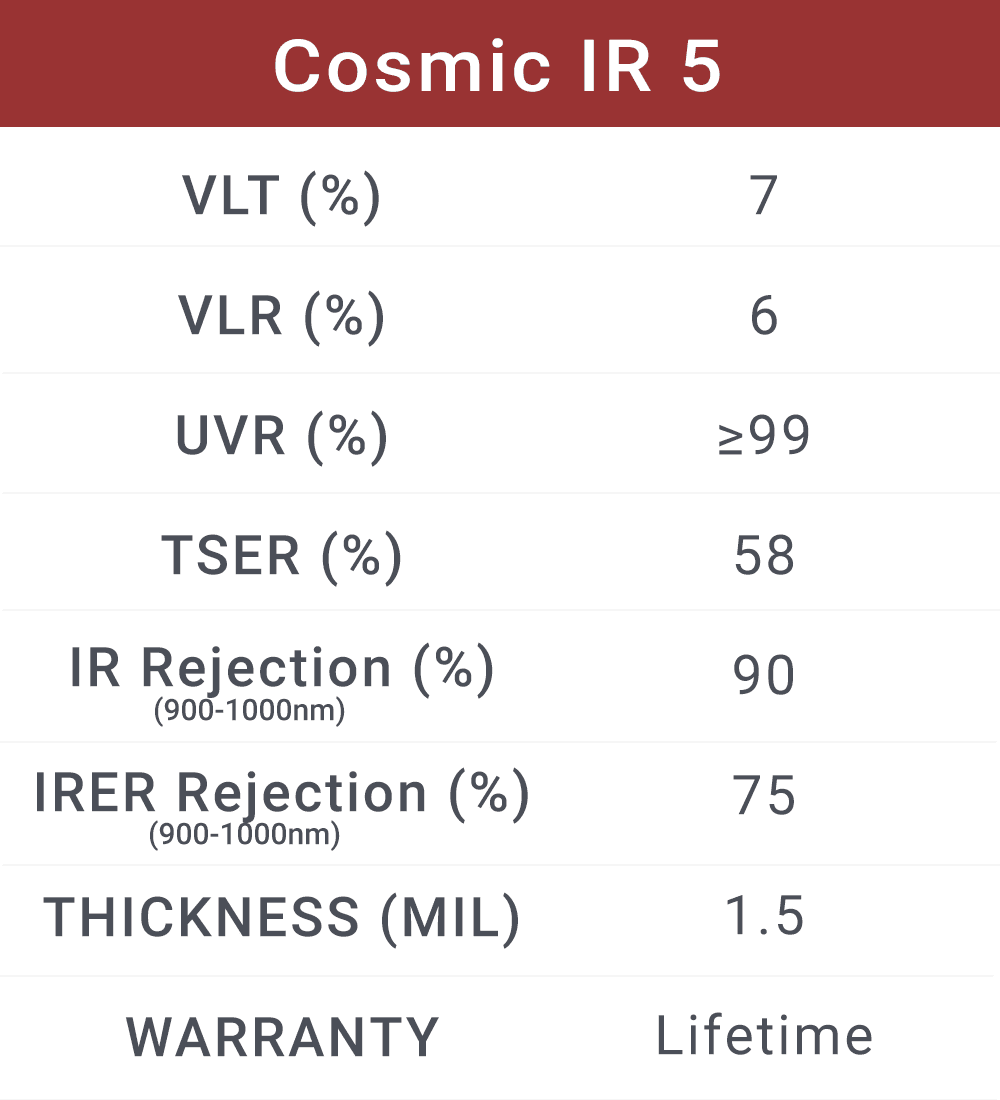Click the UVR value ≥99
The width and height of the screenshot is (1000, 1100).
tap(764, 436)
